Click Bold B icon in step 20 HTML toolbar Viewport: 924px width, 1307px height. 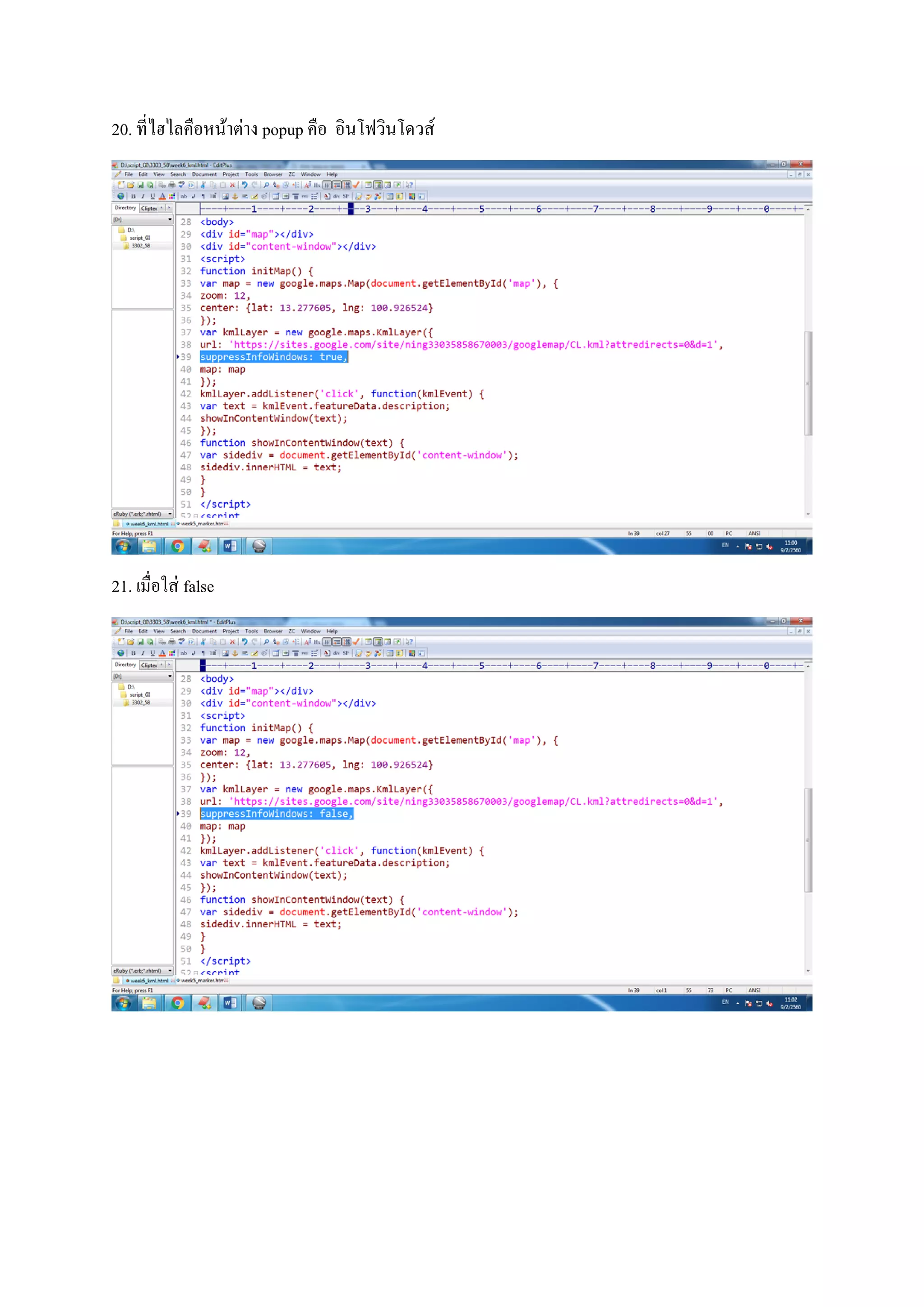(134, 196)
